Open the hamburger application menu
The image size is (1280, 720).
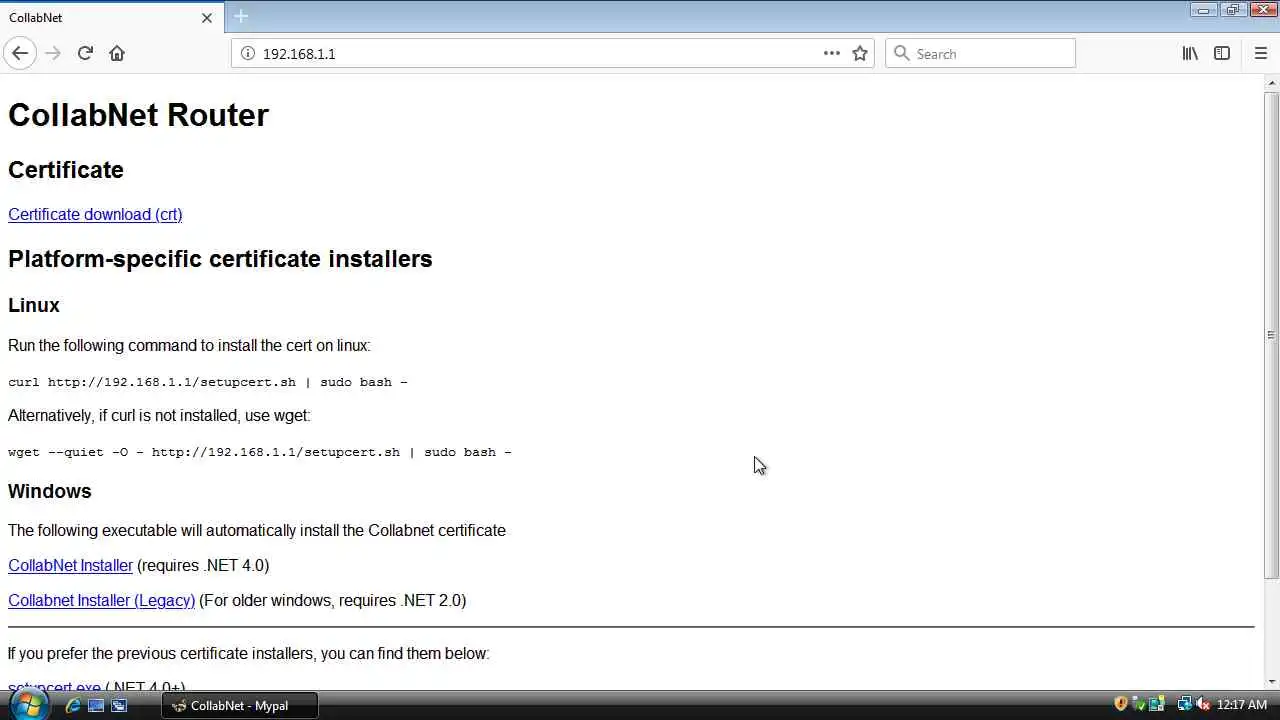(1260, 53)
